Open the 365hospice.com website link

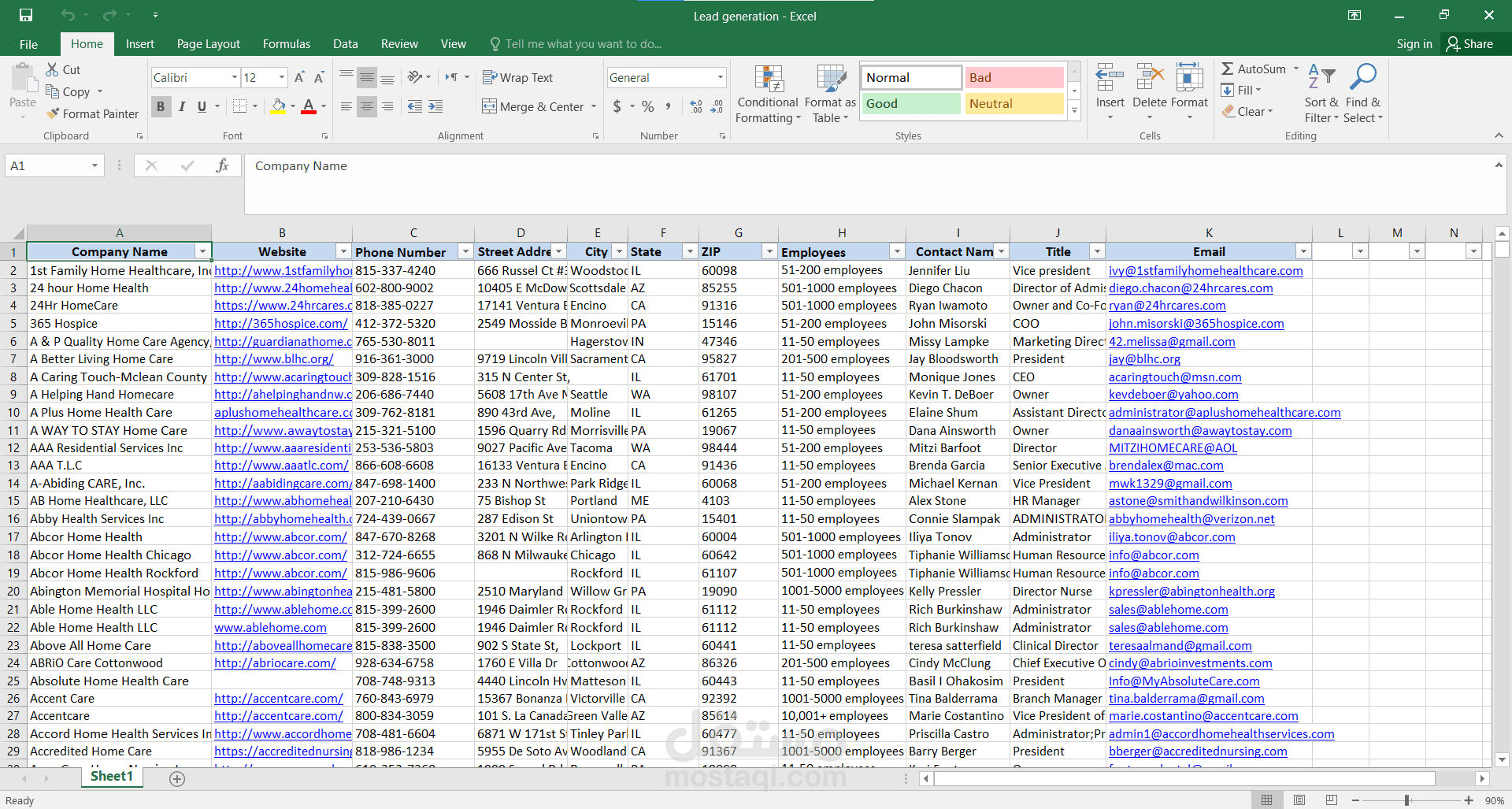point(281,324)
